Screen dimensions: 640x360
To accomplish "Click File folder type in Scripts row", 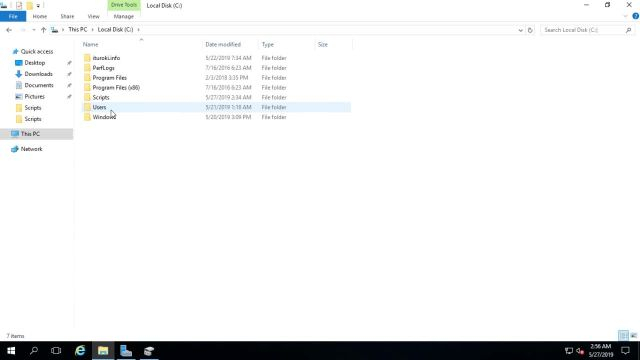I will [x=274, y=97].
